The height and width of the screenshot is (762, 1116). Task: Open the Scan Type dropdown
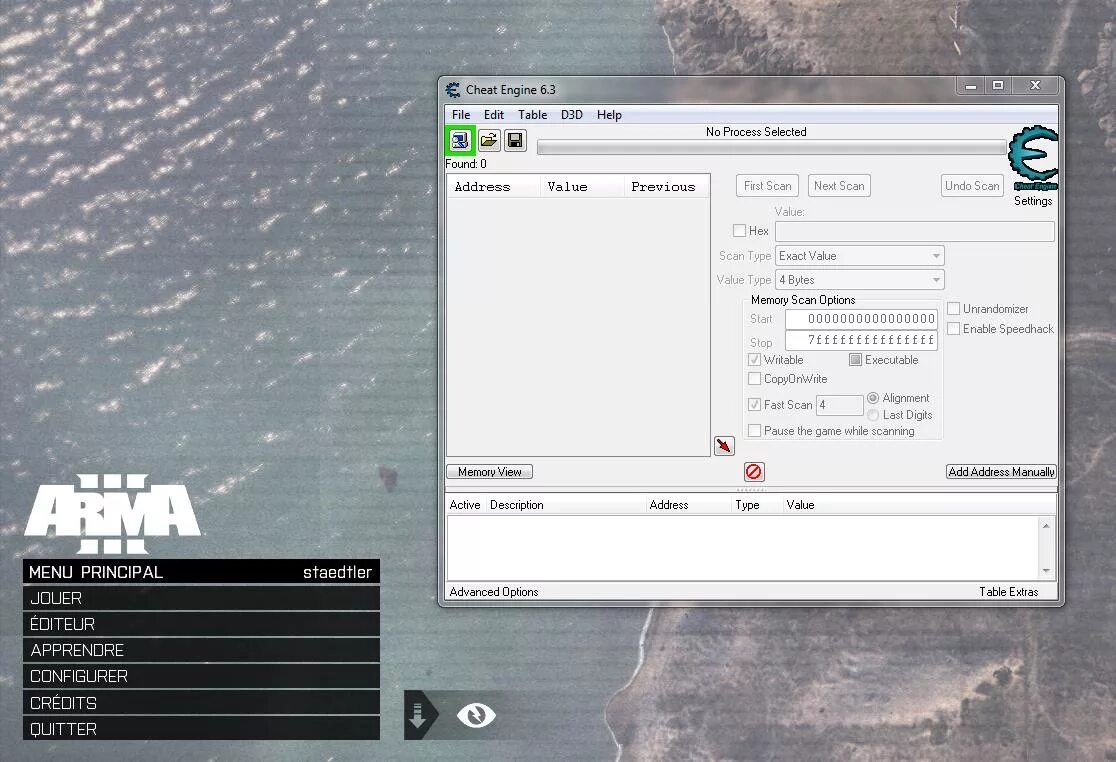(860, 256)
